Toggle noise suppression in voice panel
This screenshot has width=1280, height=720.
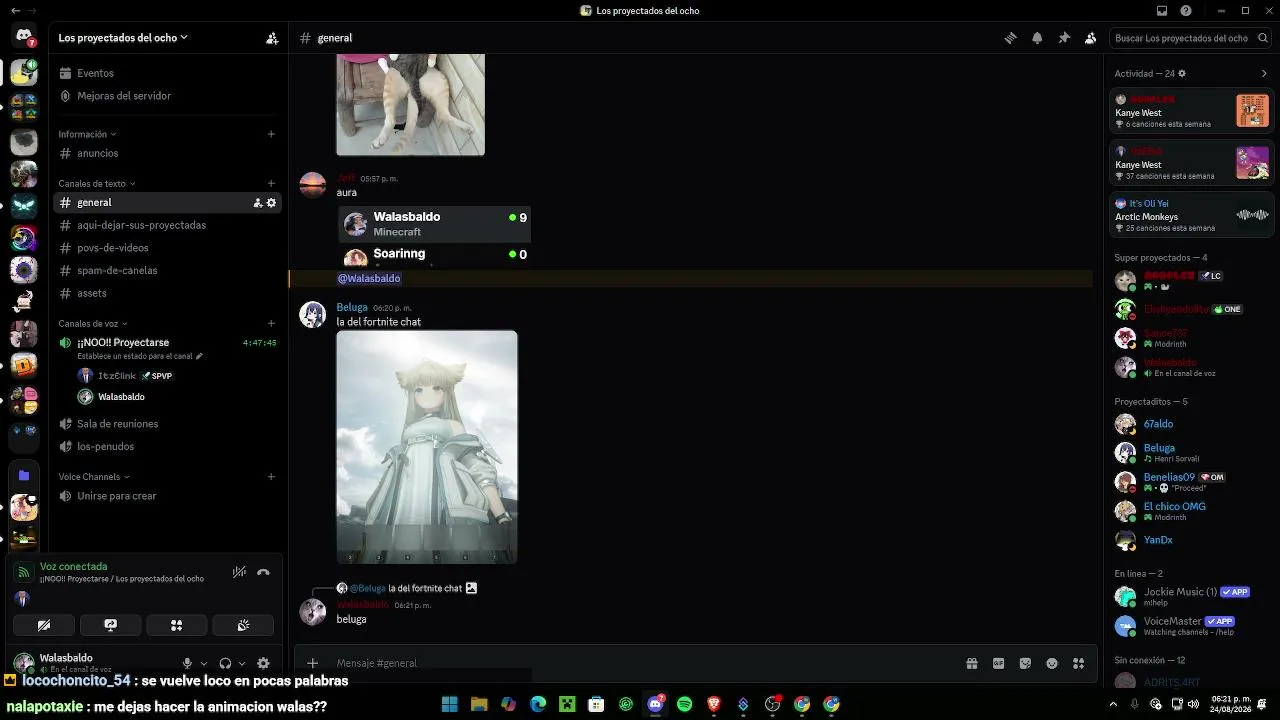click(x=239, y=572)
